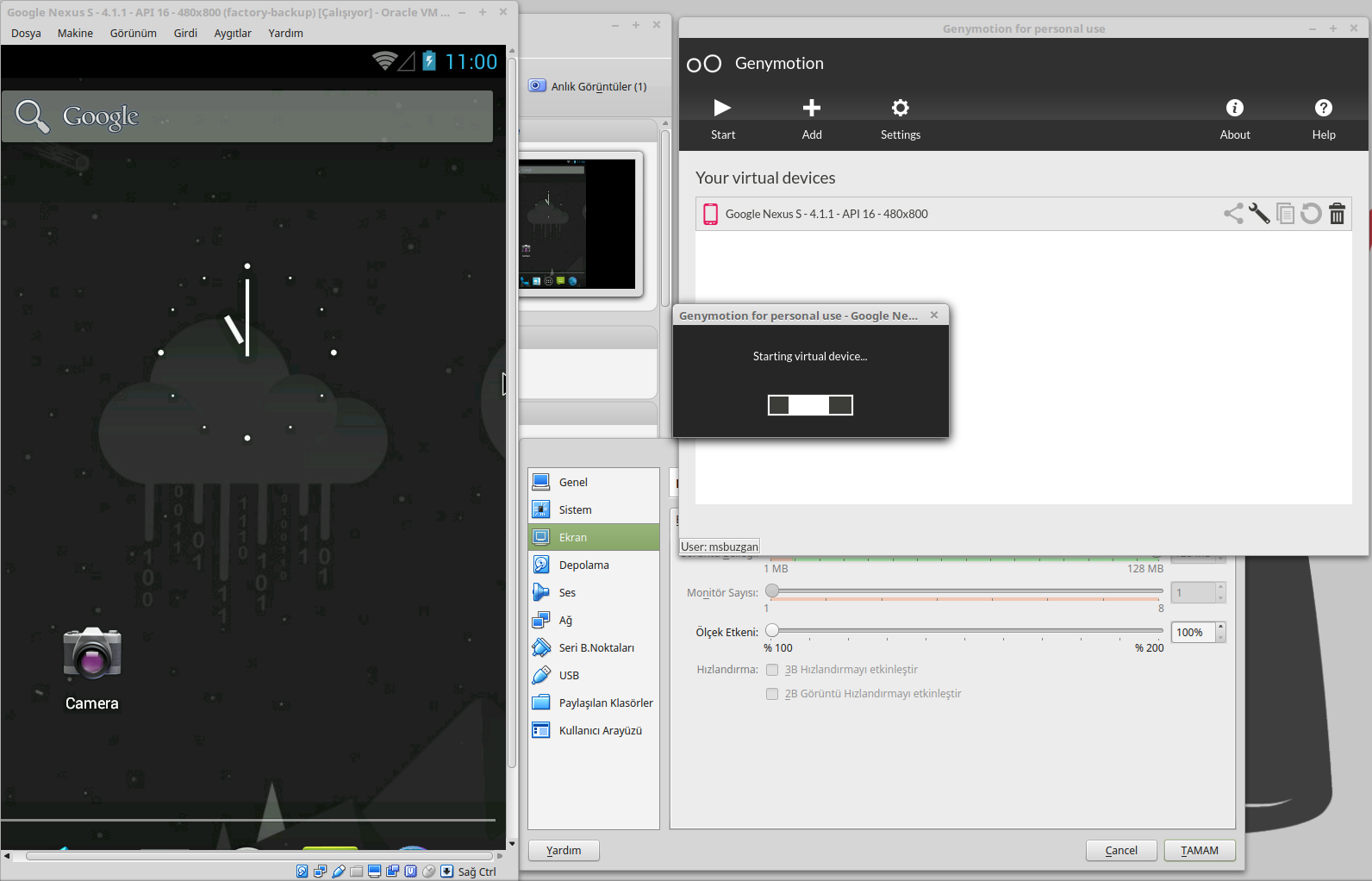Enable 3B Hızlandırmayı etkinleştir checkbox

(772, 670)
